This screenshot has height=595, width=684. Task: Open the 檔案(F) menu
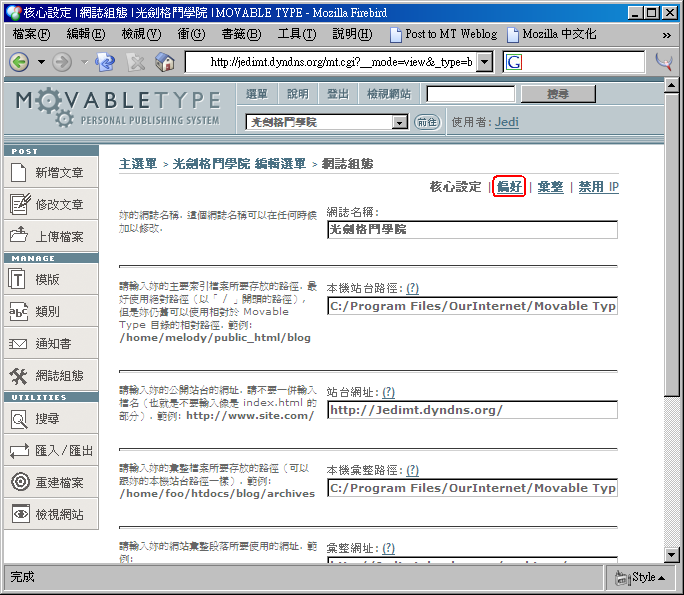[31, 34]
